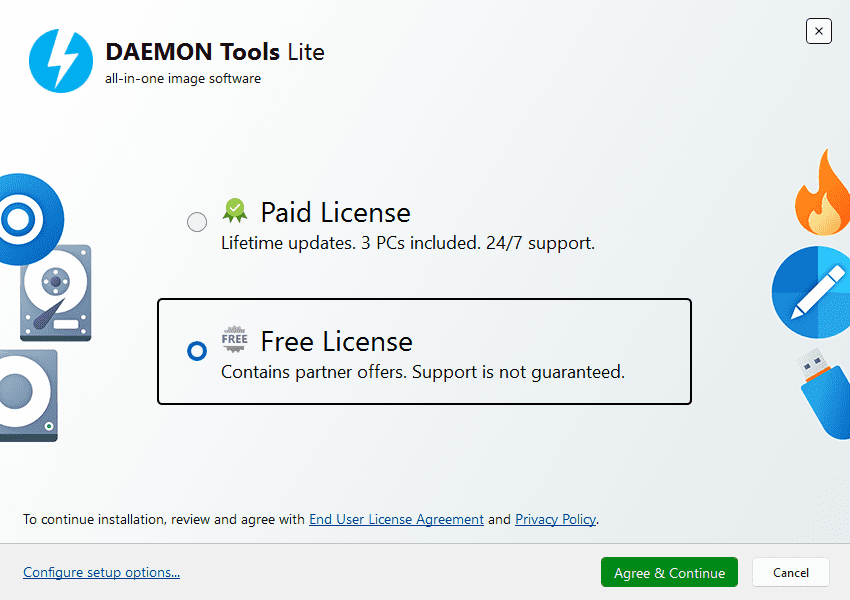
Task: Click the gray disc drive icon at bottom-left
Action: pyautogui.click(x=28, y=395)
